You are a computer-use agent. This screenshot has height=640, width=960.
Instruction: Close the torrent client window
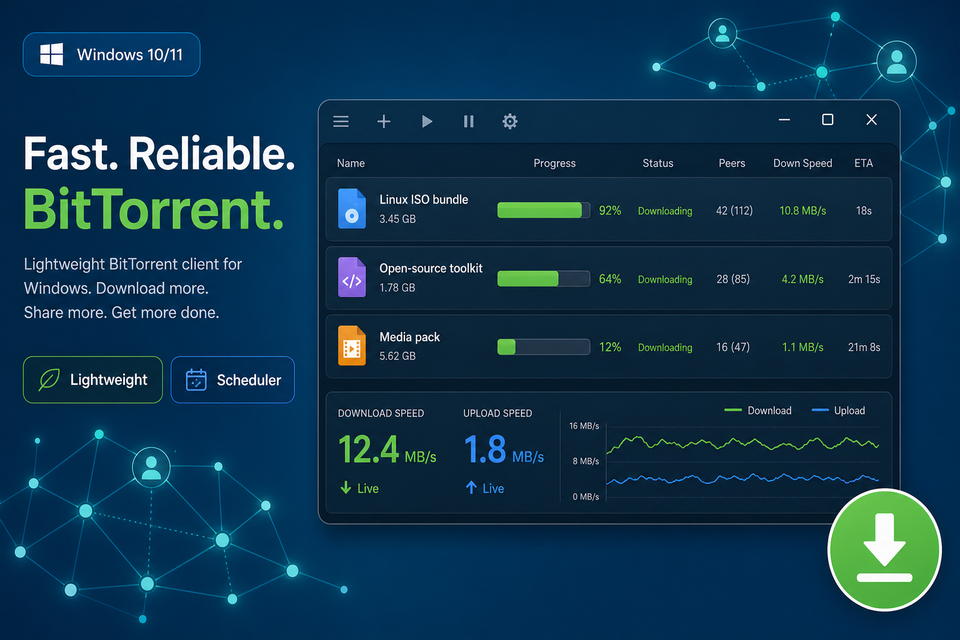(x=872, y=119)
